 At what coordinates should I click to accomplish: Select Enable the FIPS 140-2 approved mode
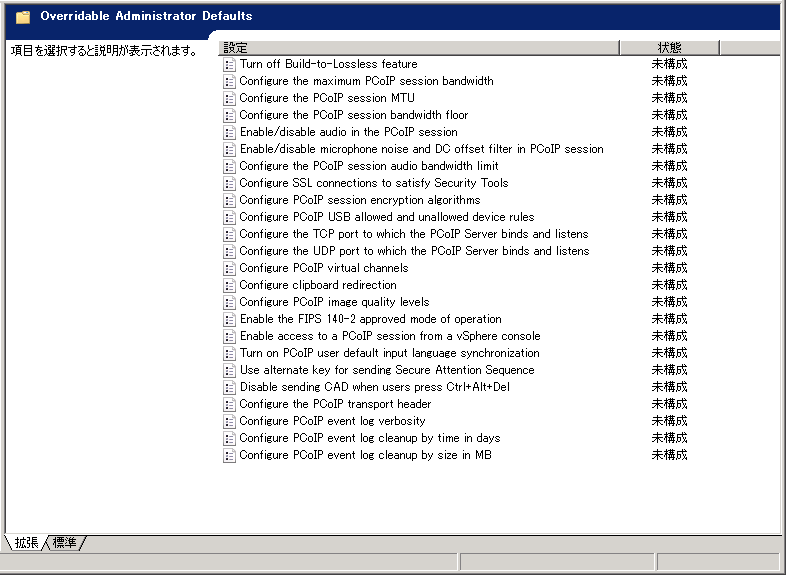coord(370,320)
